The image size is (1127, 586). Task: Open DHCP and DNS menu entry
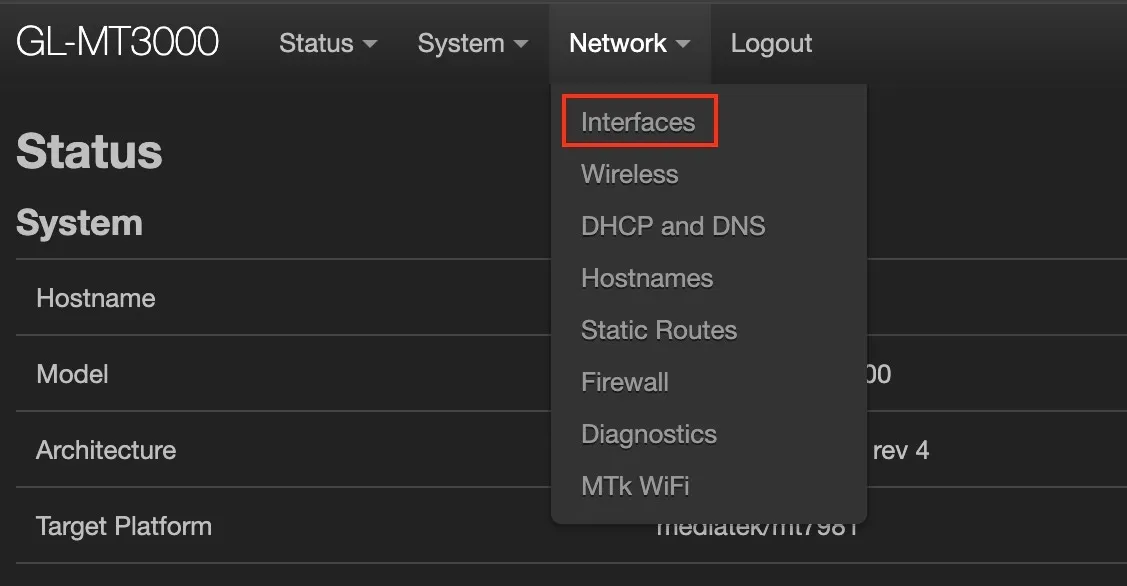673,226
